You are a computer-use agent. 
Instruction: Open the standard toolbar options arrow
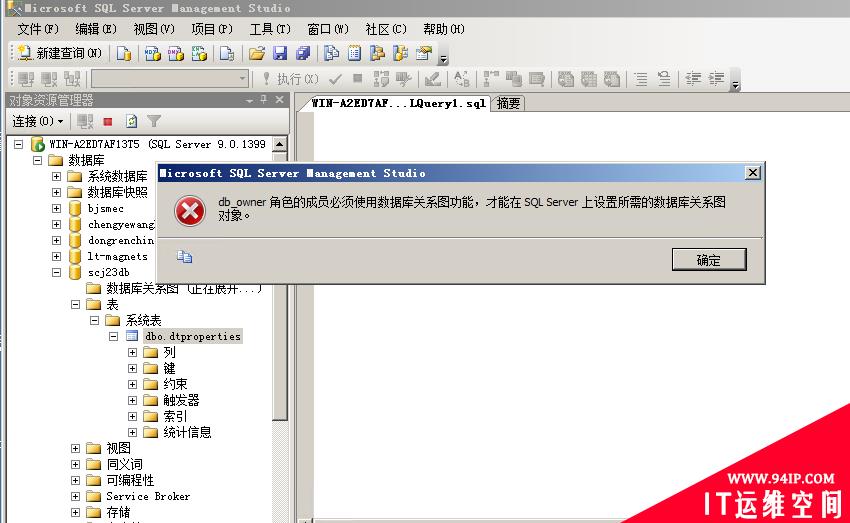[443, 55]
